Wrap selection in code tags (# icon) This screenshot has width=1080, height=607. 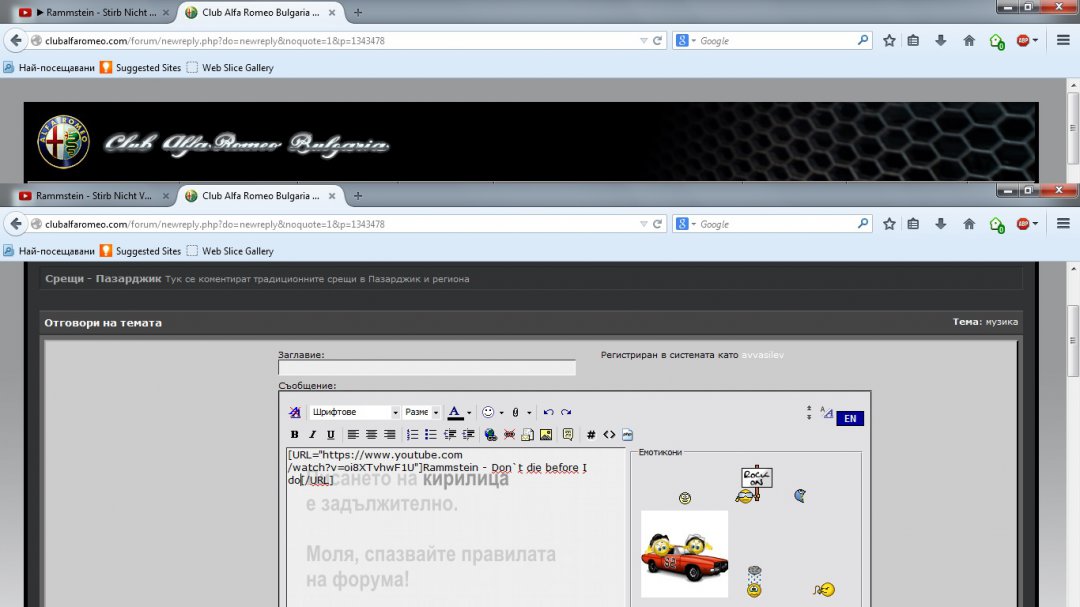tap(591, 435)
